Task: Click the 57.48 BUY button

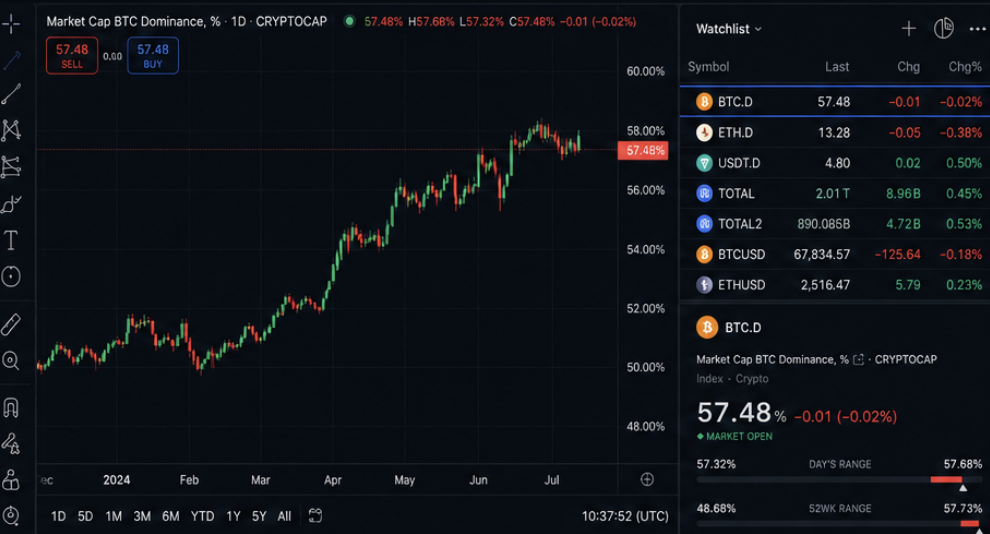Action: pyautogui.click(x=153, y=56)
